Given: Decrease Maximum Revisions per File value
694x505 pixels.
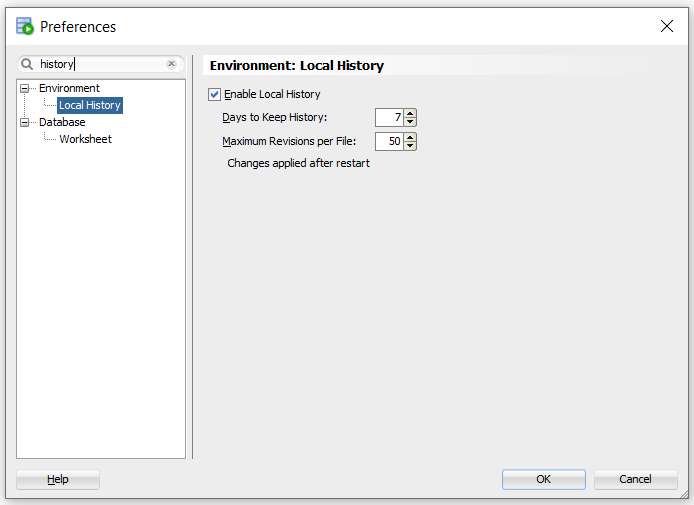Looking at the screenshot, I should [x=410, y=146].
